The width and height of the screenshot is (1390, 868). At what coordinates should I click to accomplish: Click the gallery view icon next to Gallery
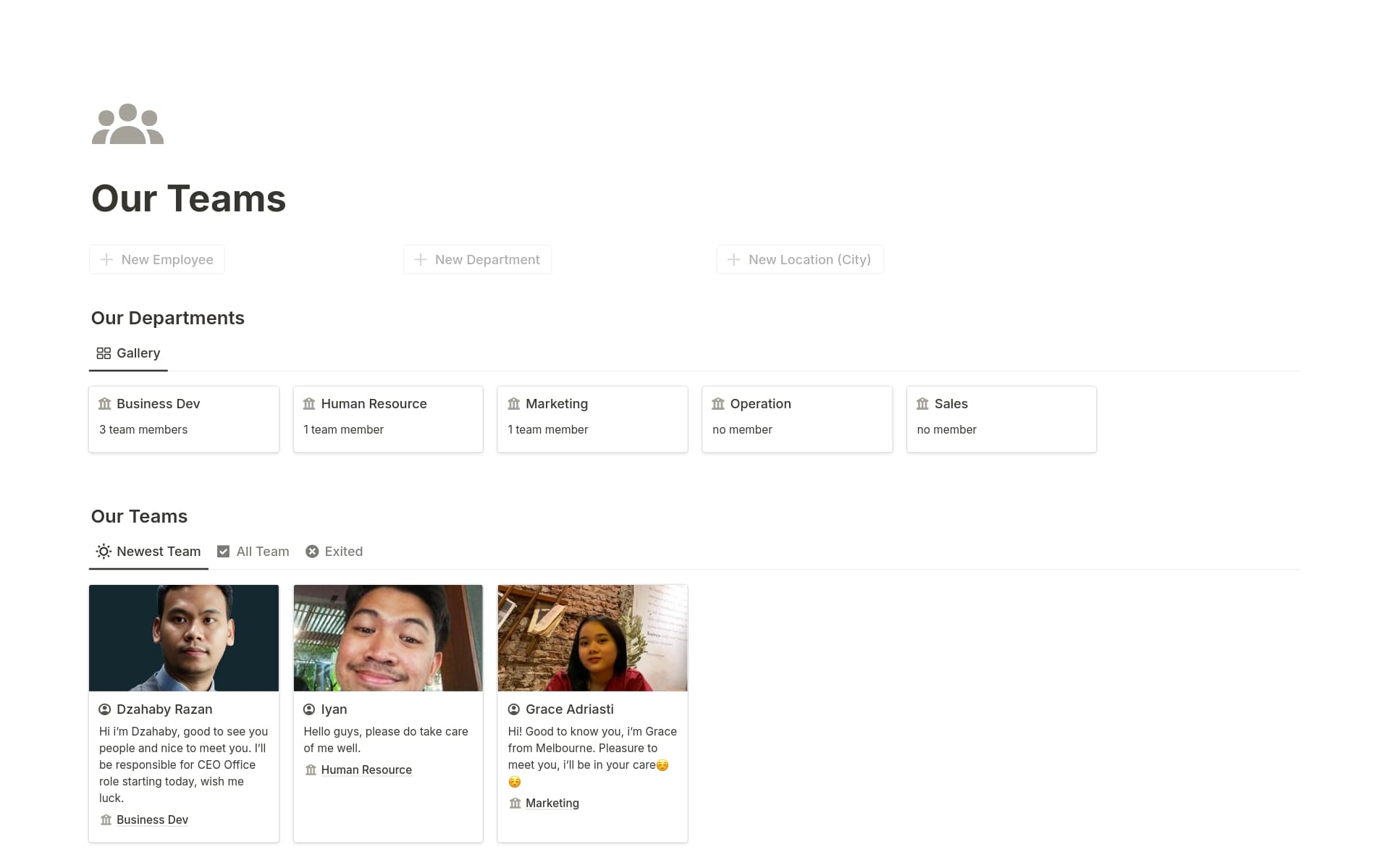coord(104,353)
